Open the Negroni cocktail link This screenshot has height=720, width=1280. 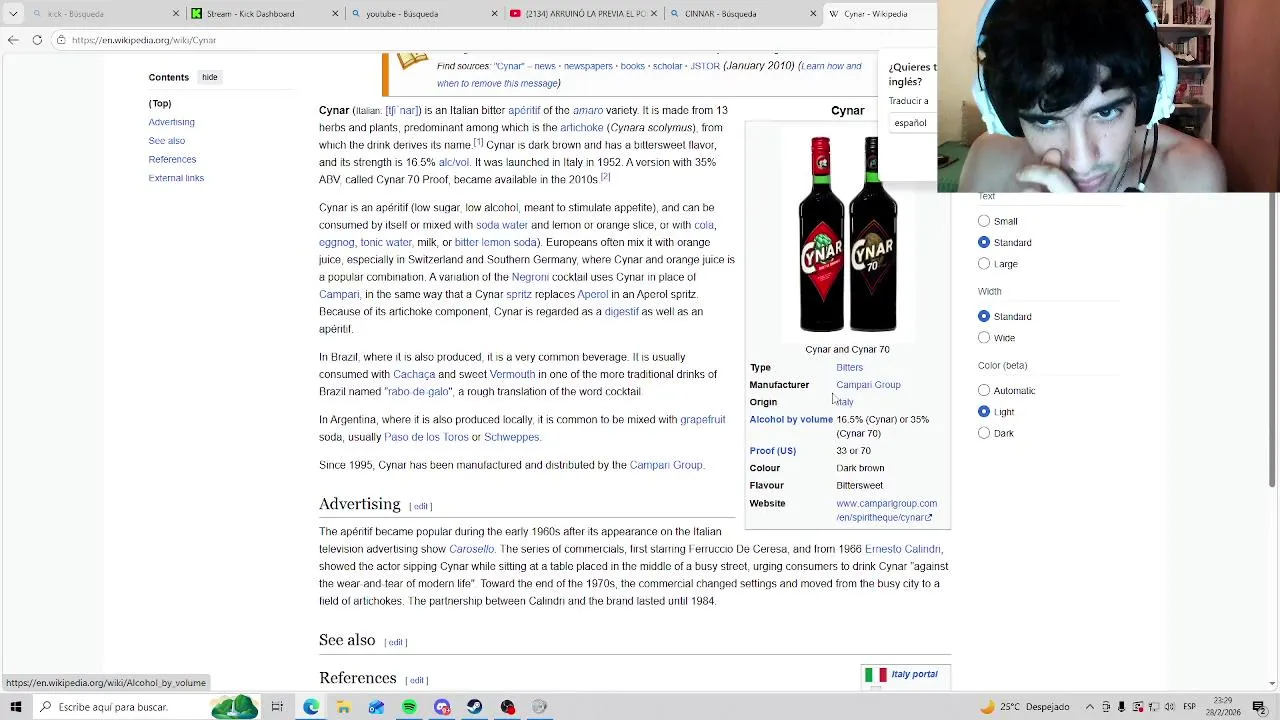pyautogui.click(x=530, y=277)
